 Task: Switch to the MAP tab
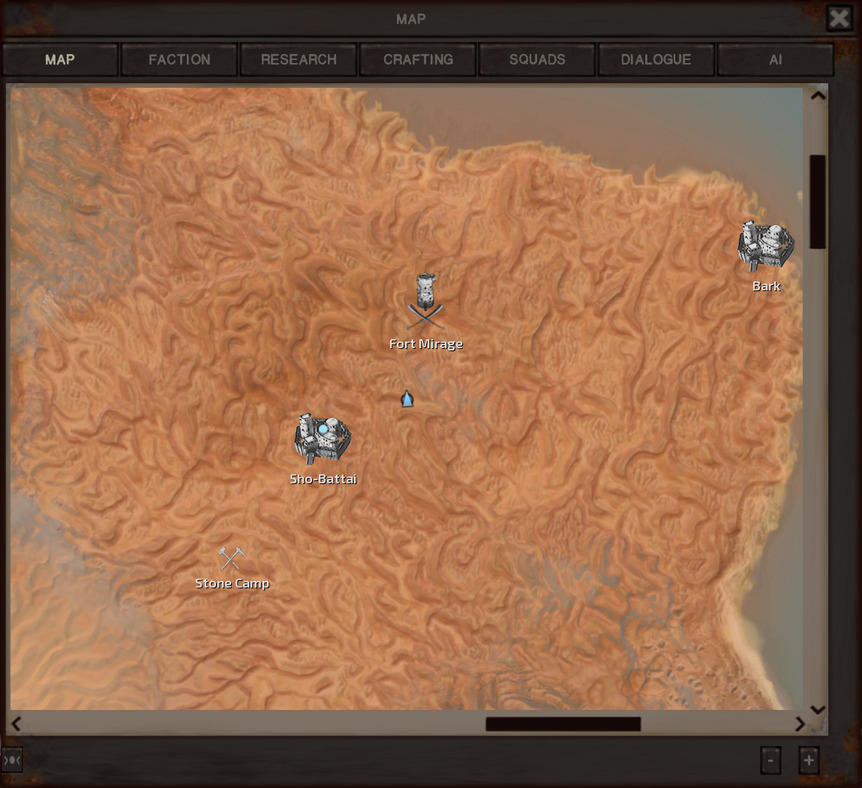(60, 59)
